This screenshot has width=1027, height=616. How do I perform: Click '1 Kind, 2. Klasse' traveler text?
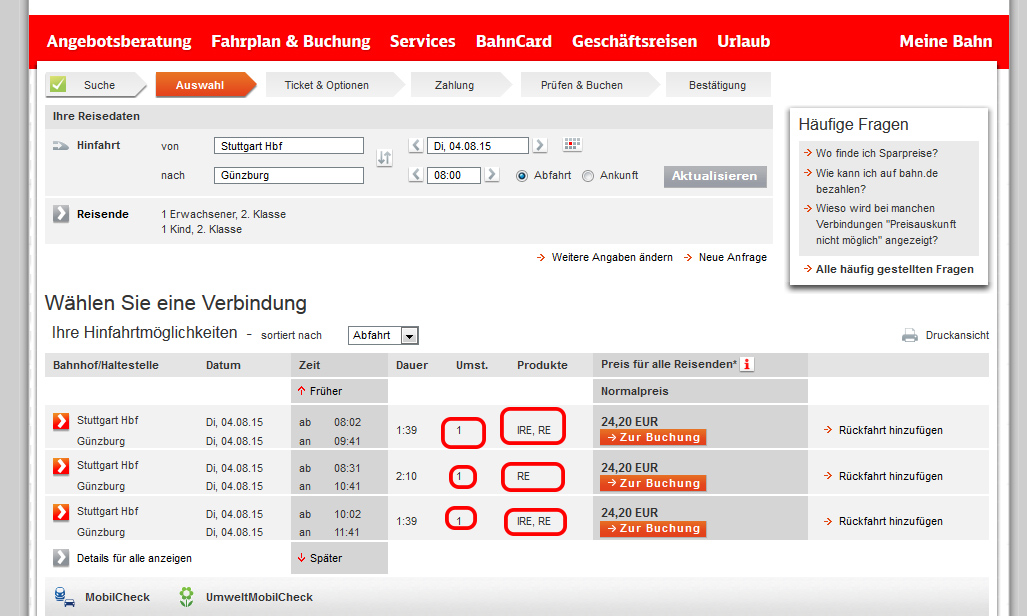pyautogui.click(x=201, y=229)
